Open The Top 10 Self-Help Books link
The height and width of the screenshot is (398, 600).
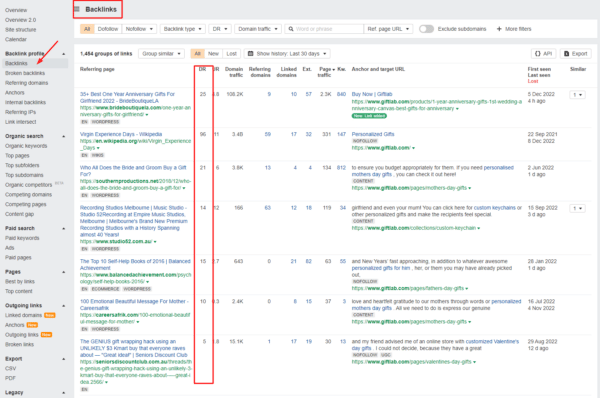tap(135, 264)
